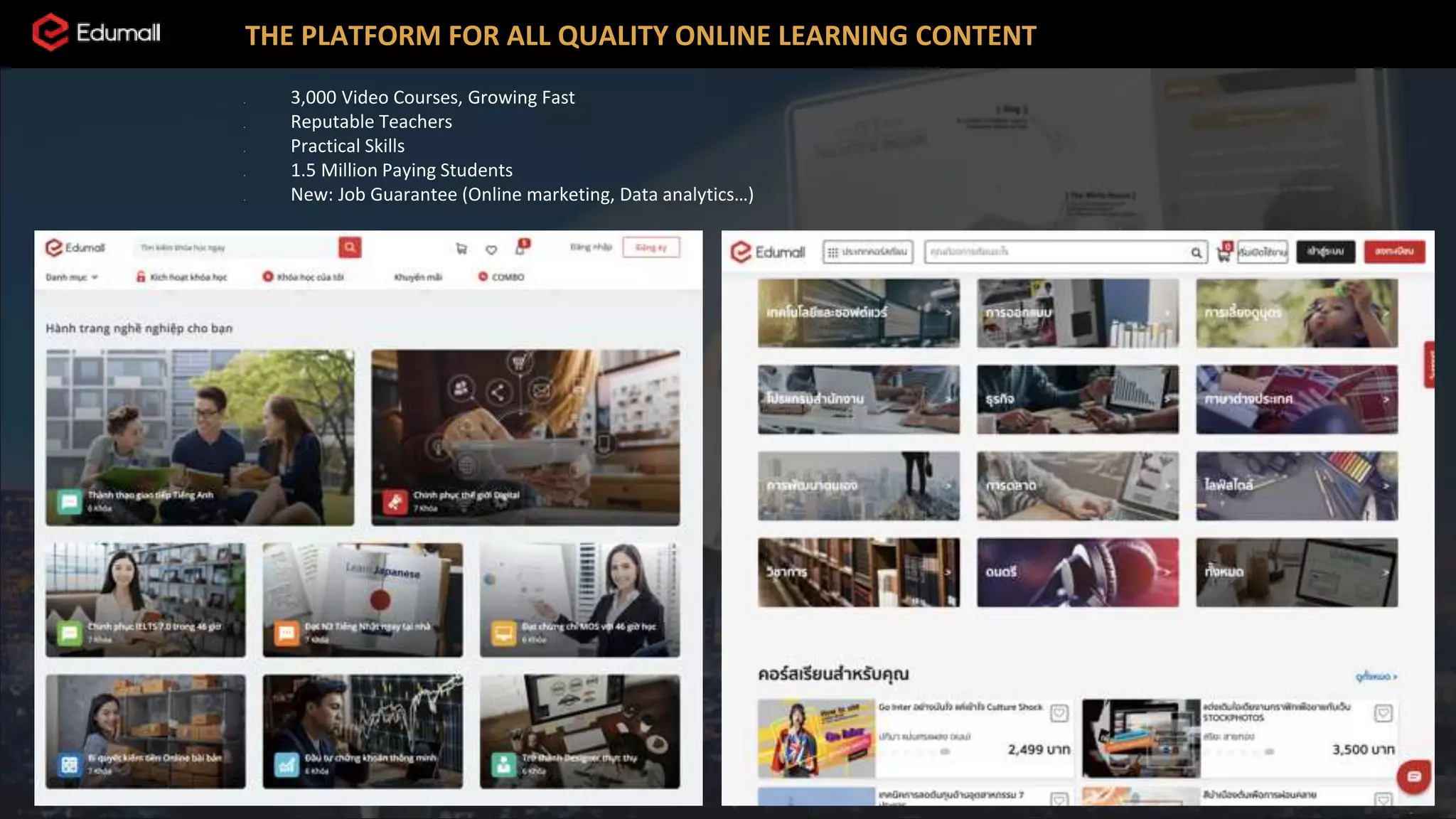1456x819 pixels.
Task: Expand the red side tab on right edge
Action: click(x=1429, y=365)
